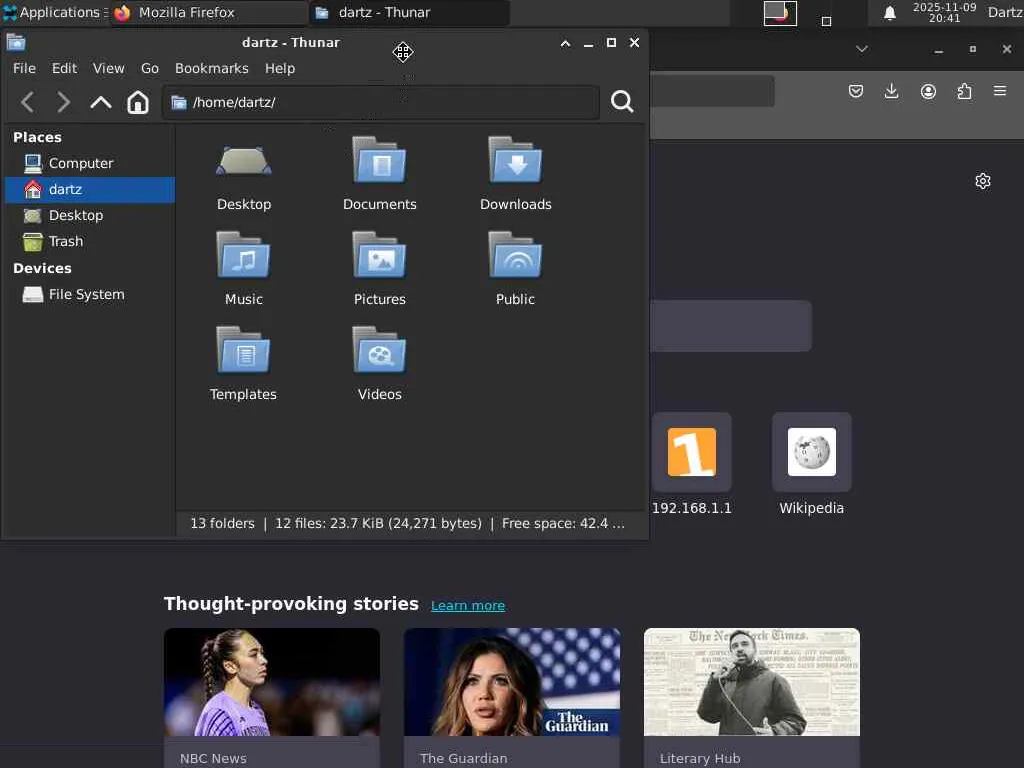Go to parent folder using up arrow
This screenshot has width=1024, height=768.
101,102
